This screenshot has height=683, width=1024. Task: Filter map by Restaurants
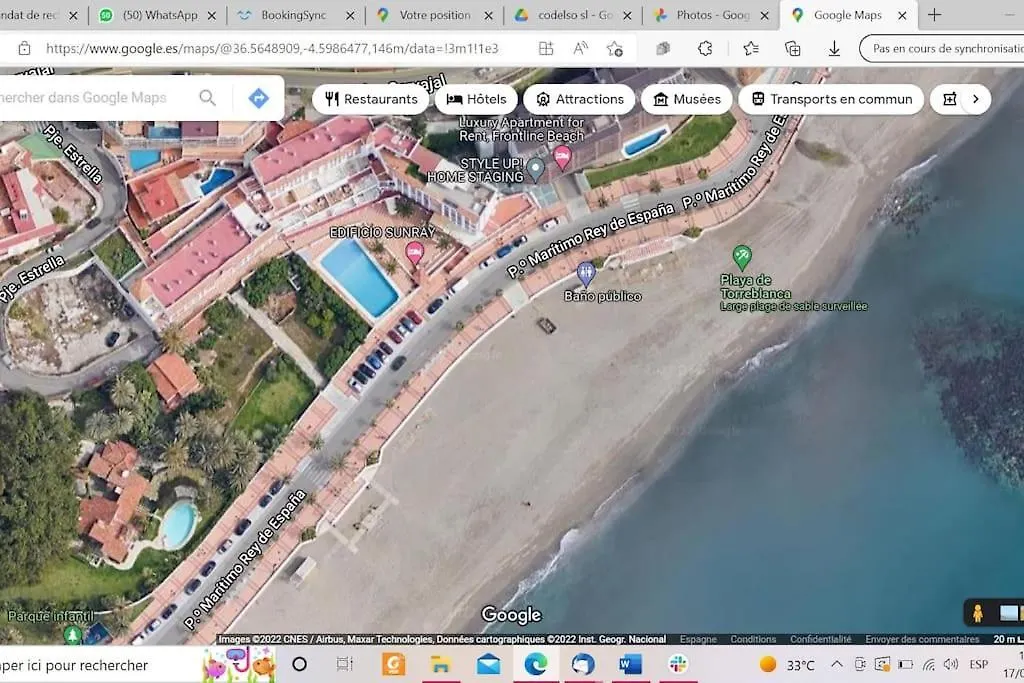(371, 99)
